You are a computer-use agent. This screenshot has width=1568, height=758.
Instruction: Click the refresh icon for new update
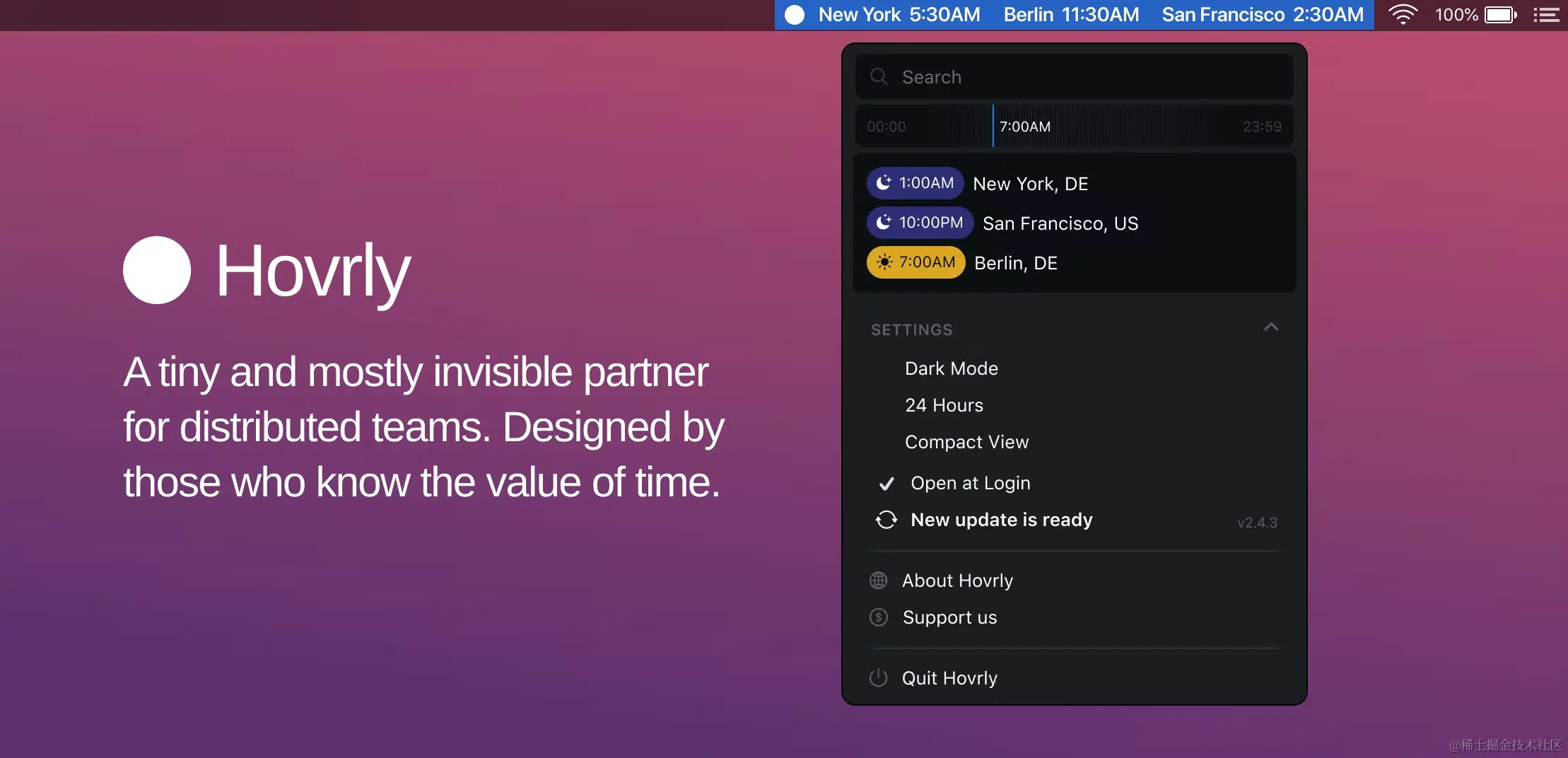tap(886, 520)
